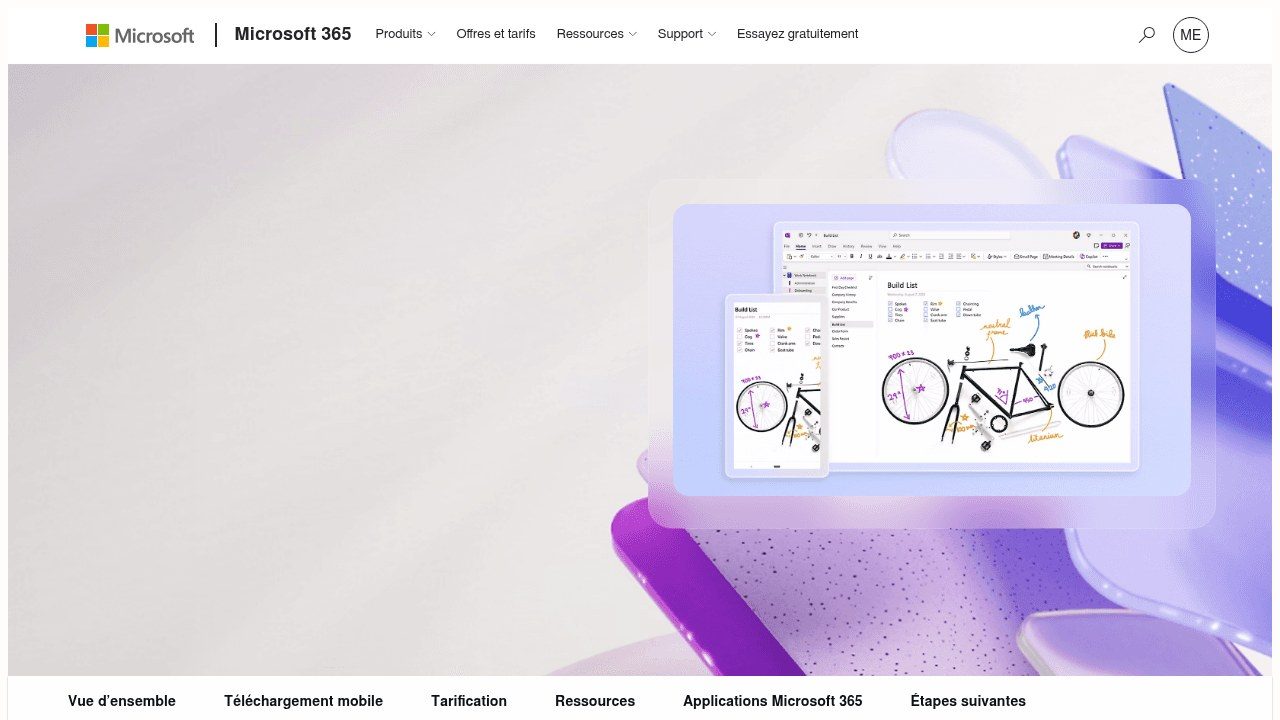This screenshot has height=720, width=1280.
Task: Expand the Ressources dropdown in the top navigation
Action: 596,34
